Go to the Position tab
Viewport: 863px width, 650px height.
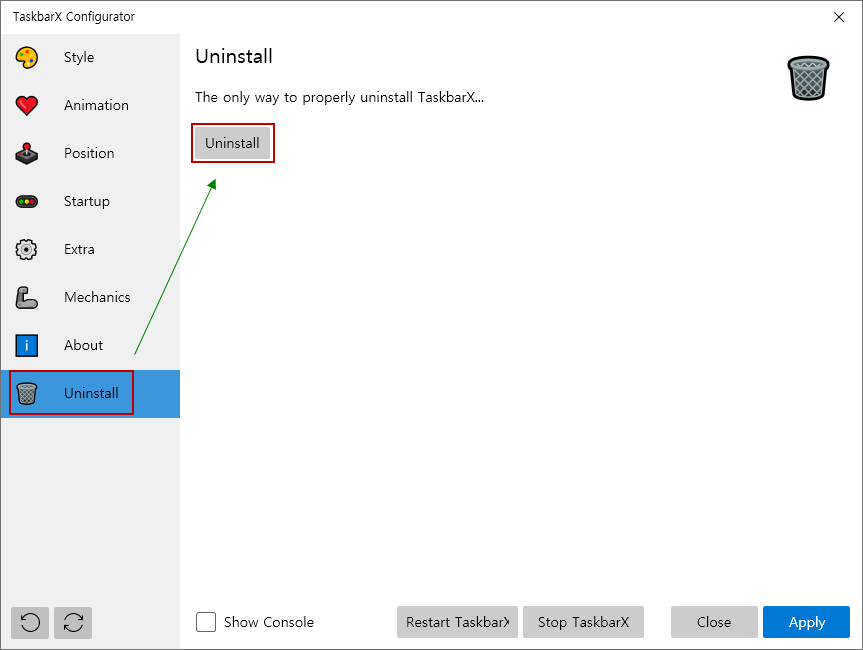90,153
